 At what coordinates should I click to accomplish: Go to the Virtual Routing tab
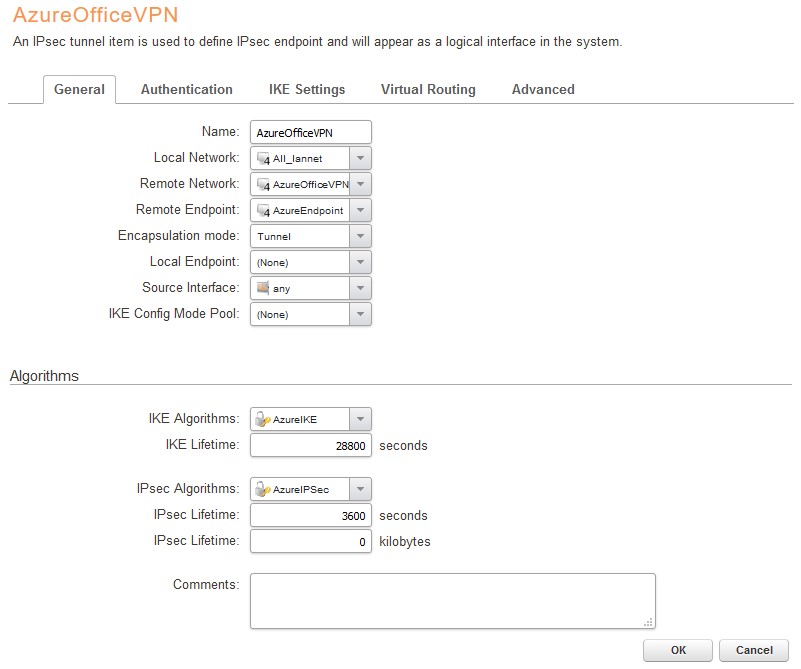click(428, 89)
